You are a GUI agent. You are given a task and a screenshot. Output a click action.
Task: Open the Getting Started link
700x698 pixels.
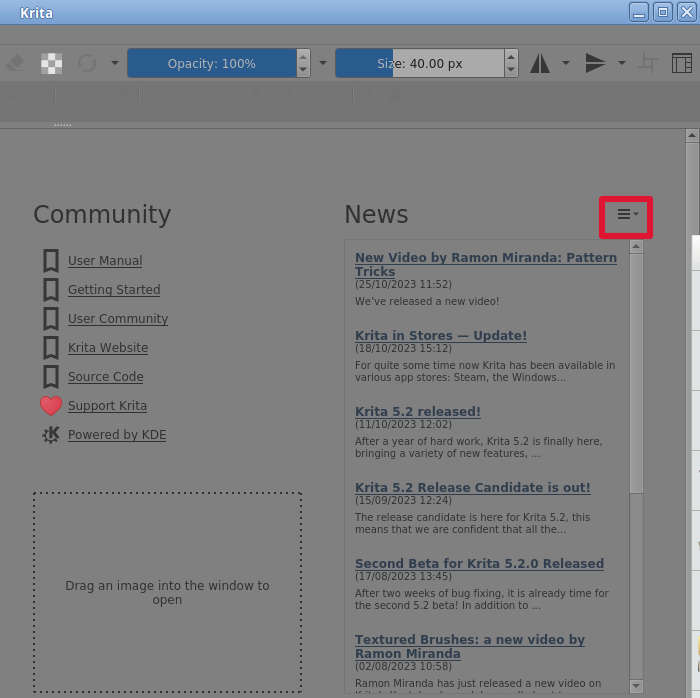[x=114, y=290]
